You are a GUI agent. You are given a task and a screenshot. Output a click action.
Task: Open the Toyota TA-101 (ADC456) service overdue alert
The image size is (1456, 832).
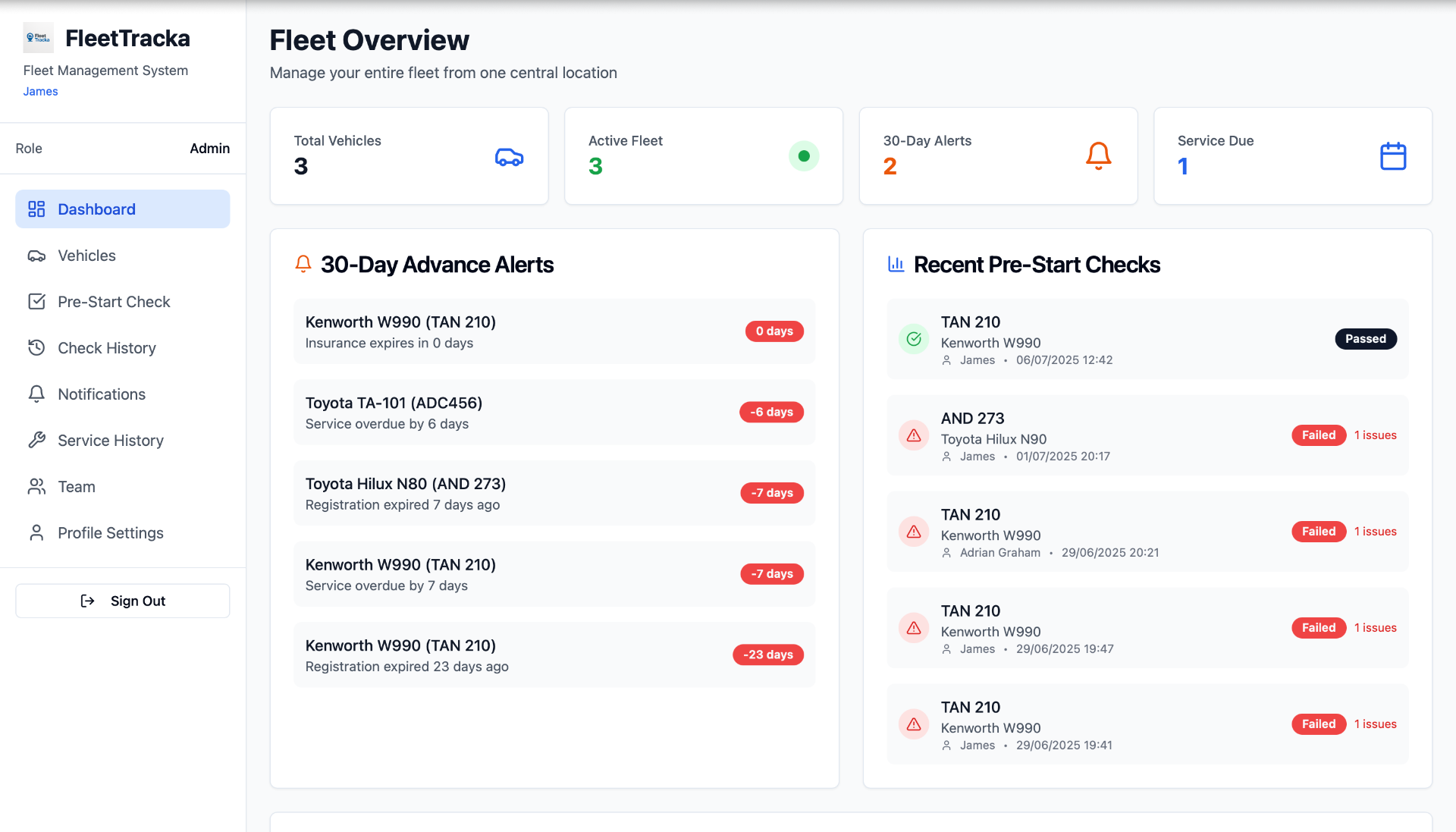(x=554, y=413)
